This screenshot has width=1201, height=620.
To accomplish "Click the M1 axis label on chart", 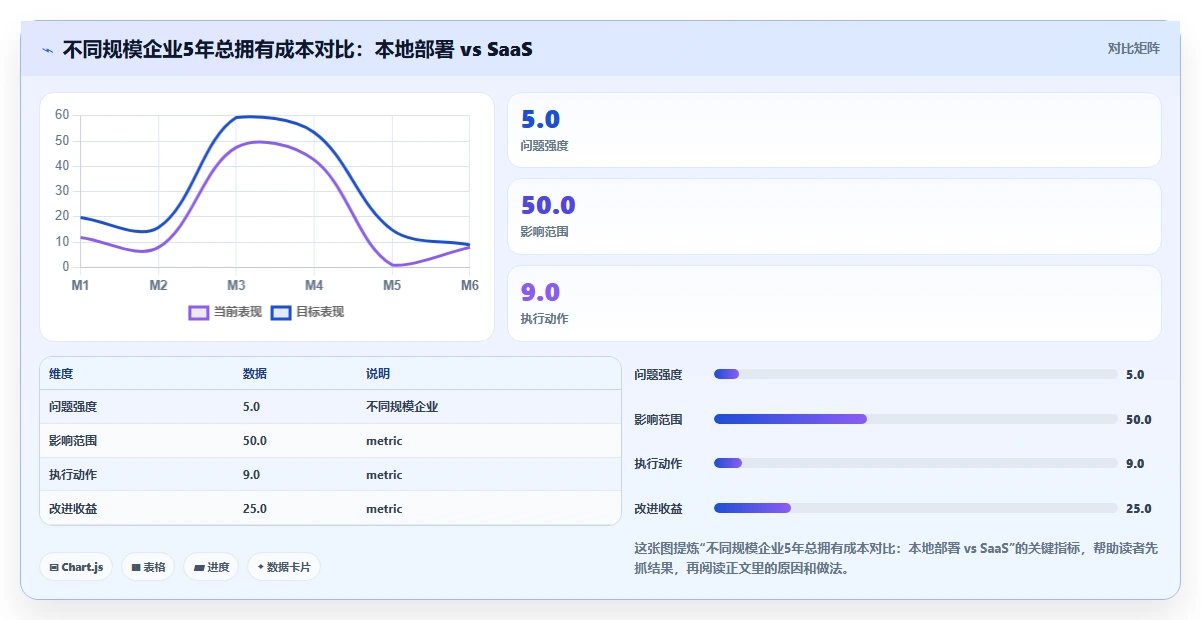I will tap(80, 286).
